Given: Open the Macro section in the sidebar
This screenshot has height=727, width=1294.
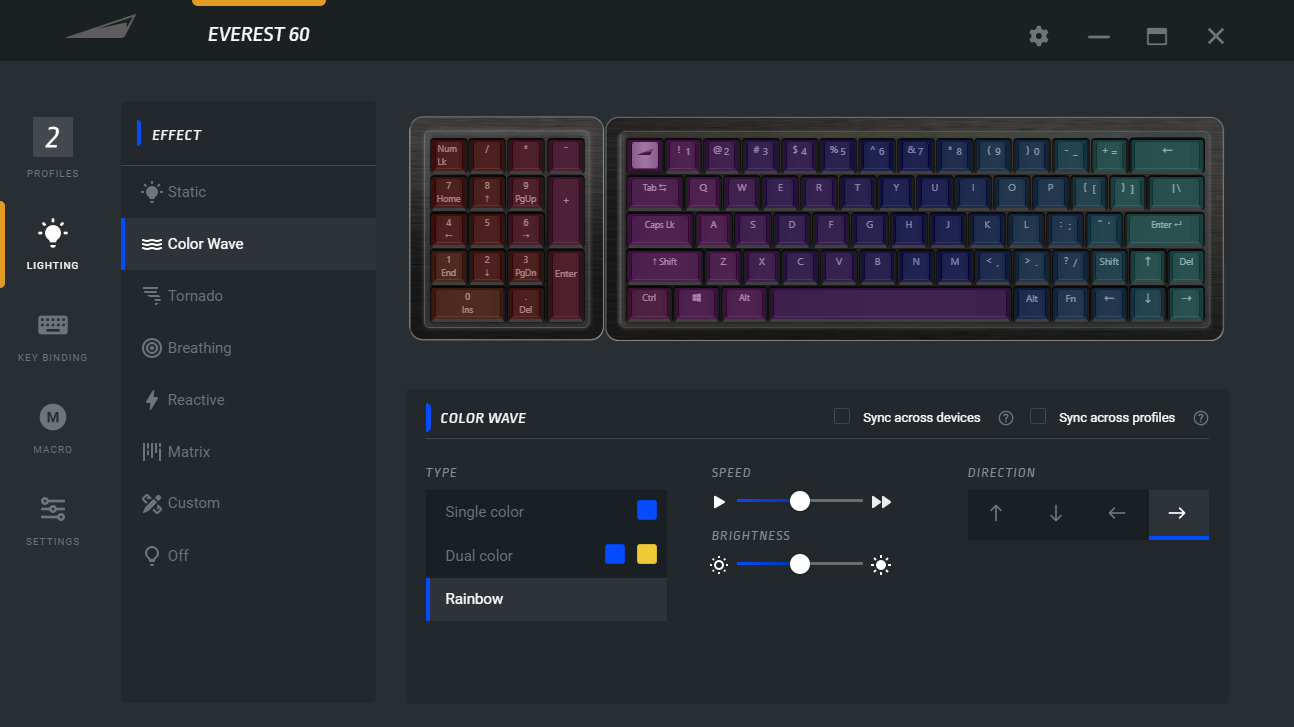Looking at the screenshot, I should [x=53, y=429].
